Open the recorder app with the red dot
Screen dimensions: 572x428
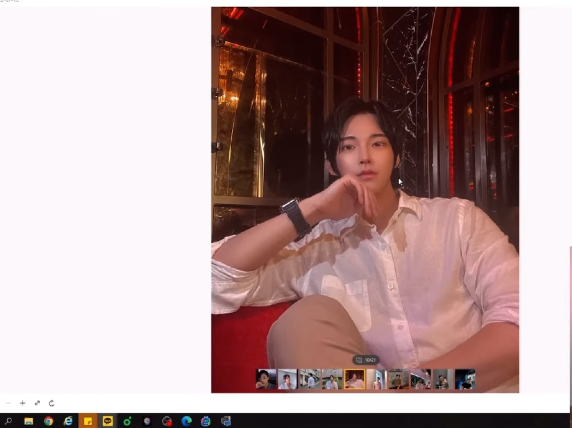(167, 421)
